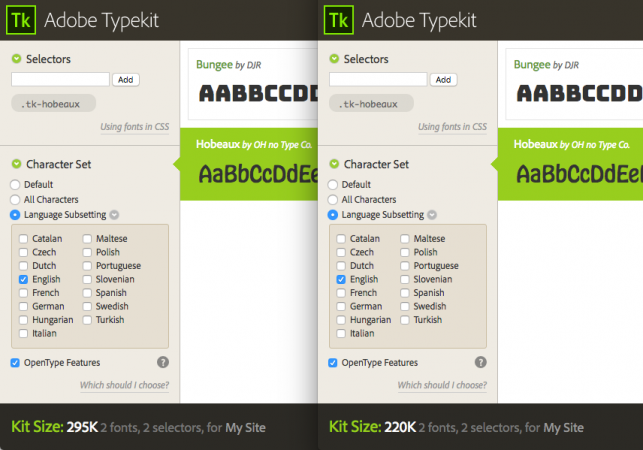The width and height of the screenshot is (643, 450).
Task: Collapse Selectors section in left panel
Action: (16, 59)
